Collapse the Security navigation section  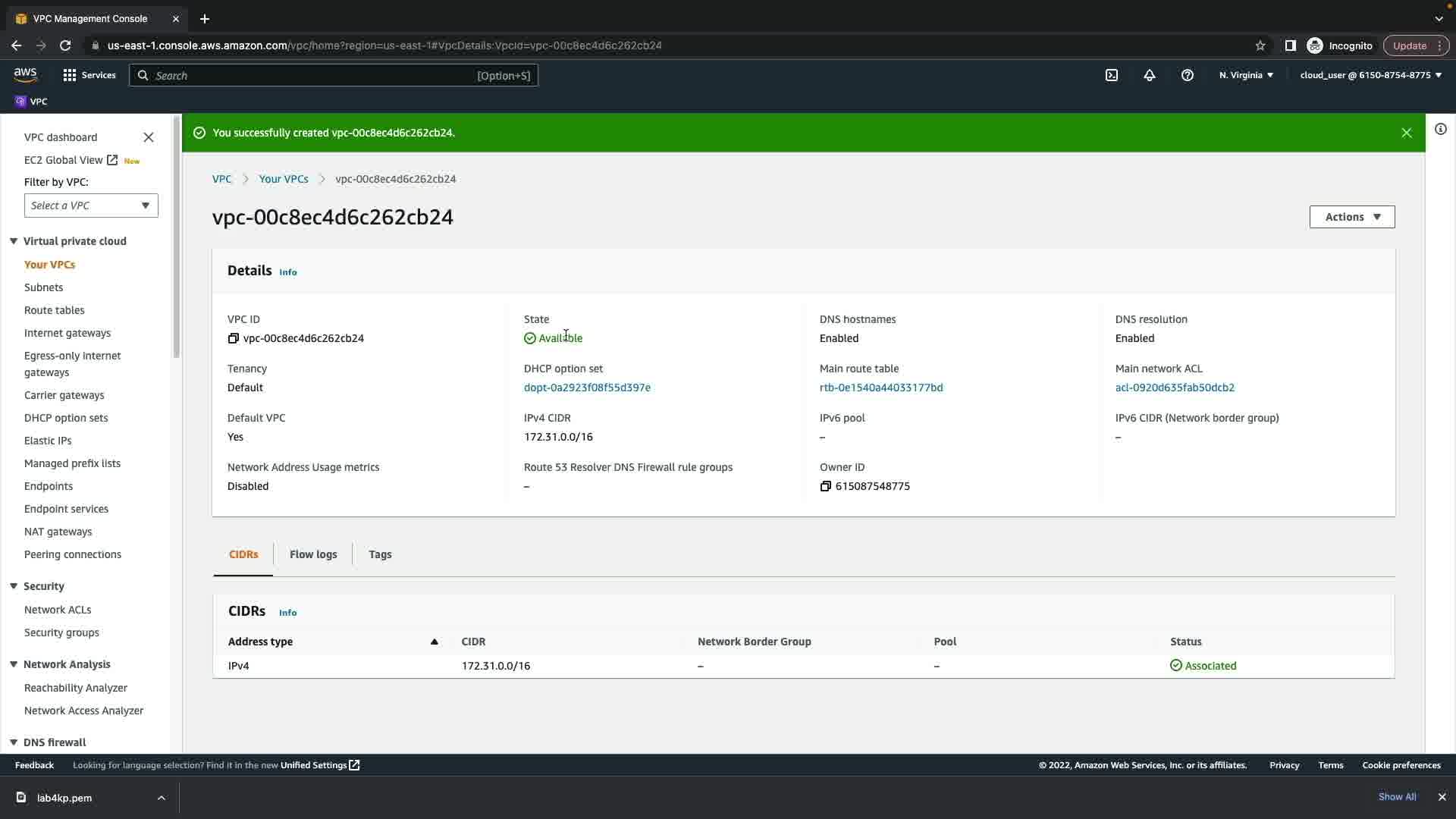[x=14, y=586]
